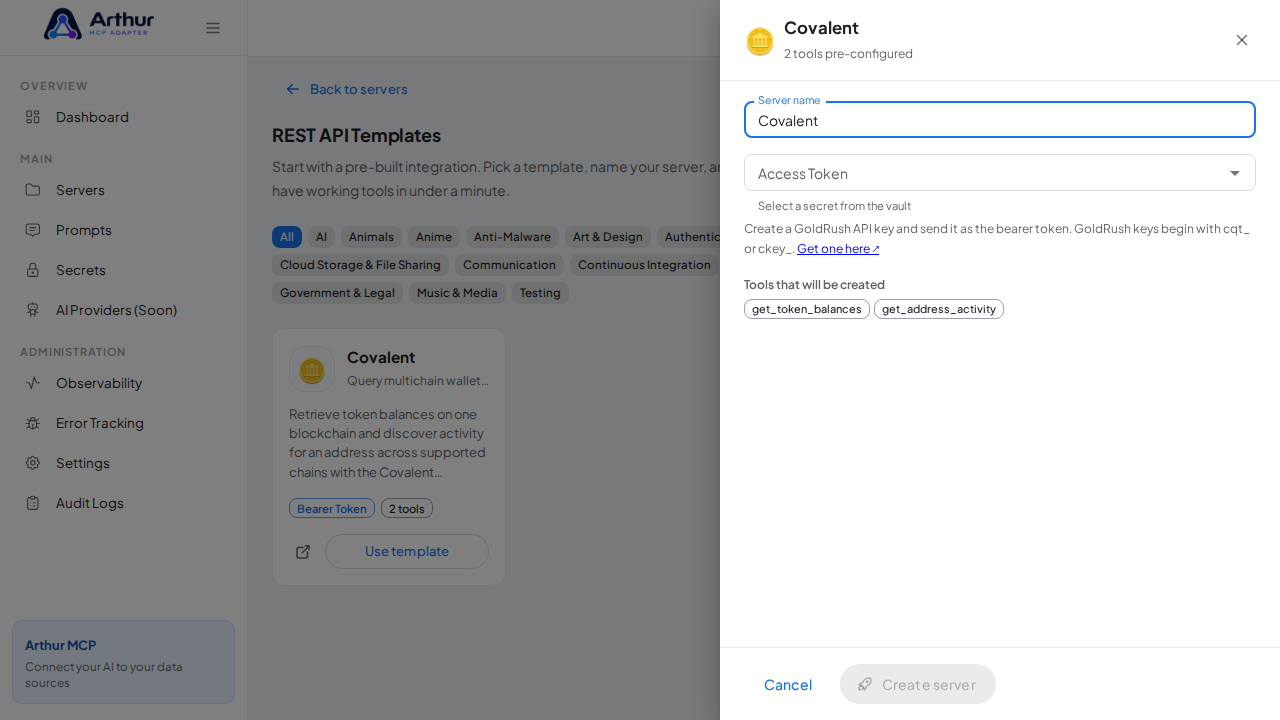Open Prompts in the sidebar

tap(123, 230)
